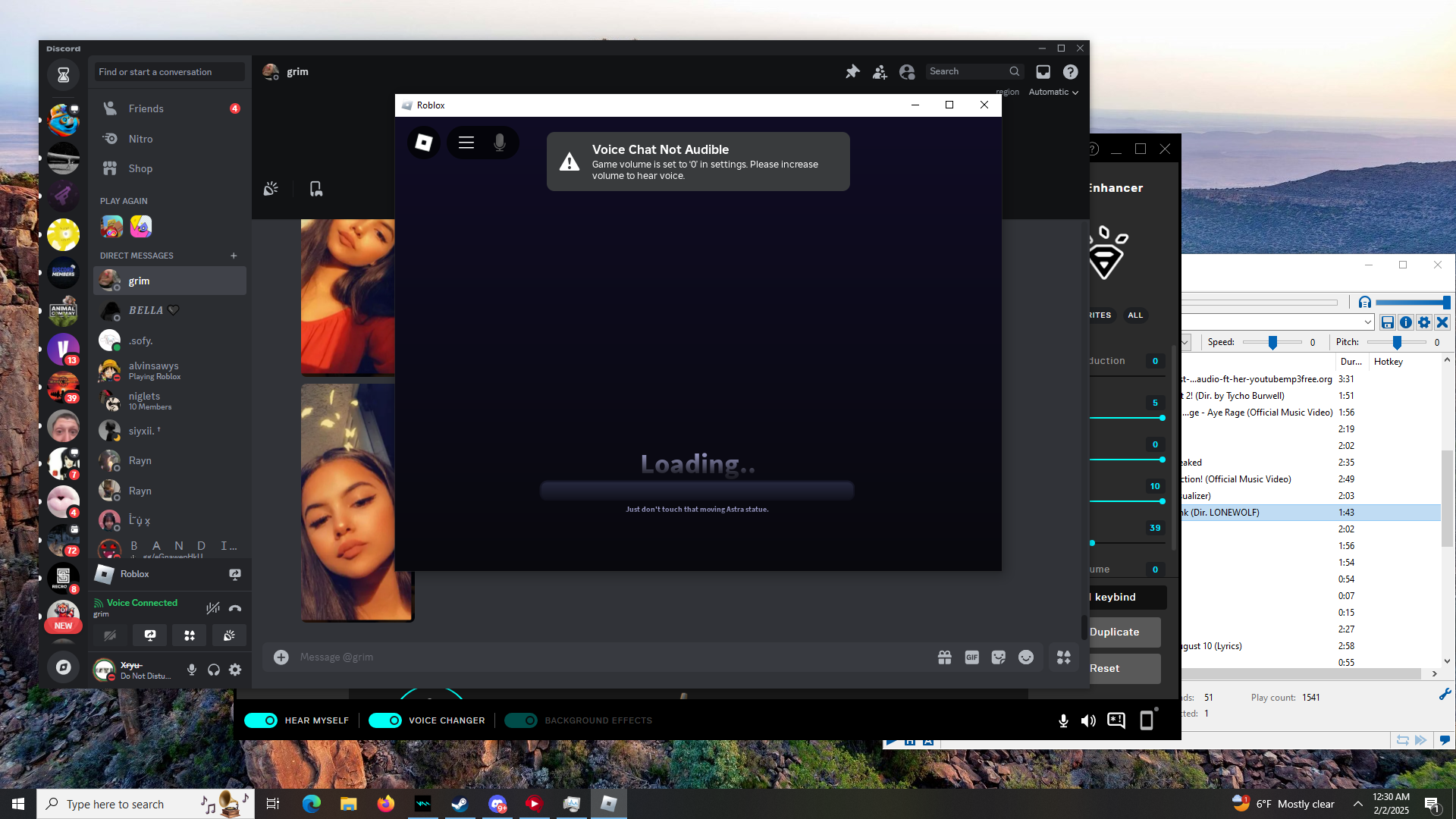Open Roblox hamburger menu
The width and height of the screenshot is (1456, 819).
click(466, 143)
